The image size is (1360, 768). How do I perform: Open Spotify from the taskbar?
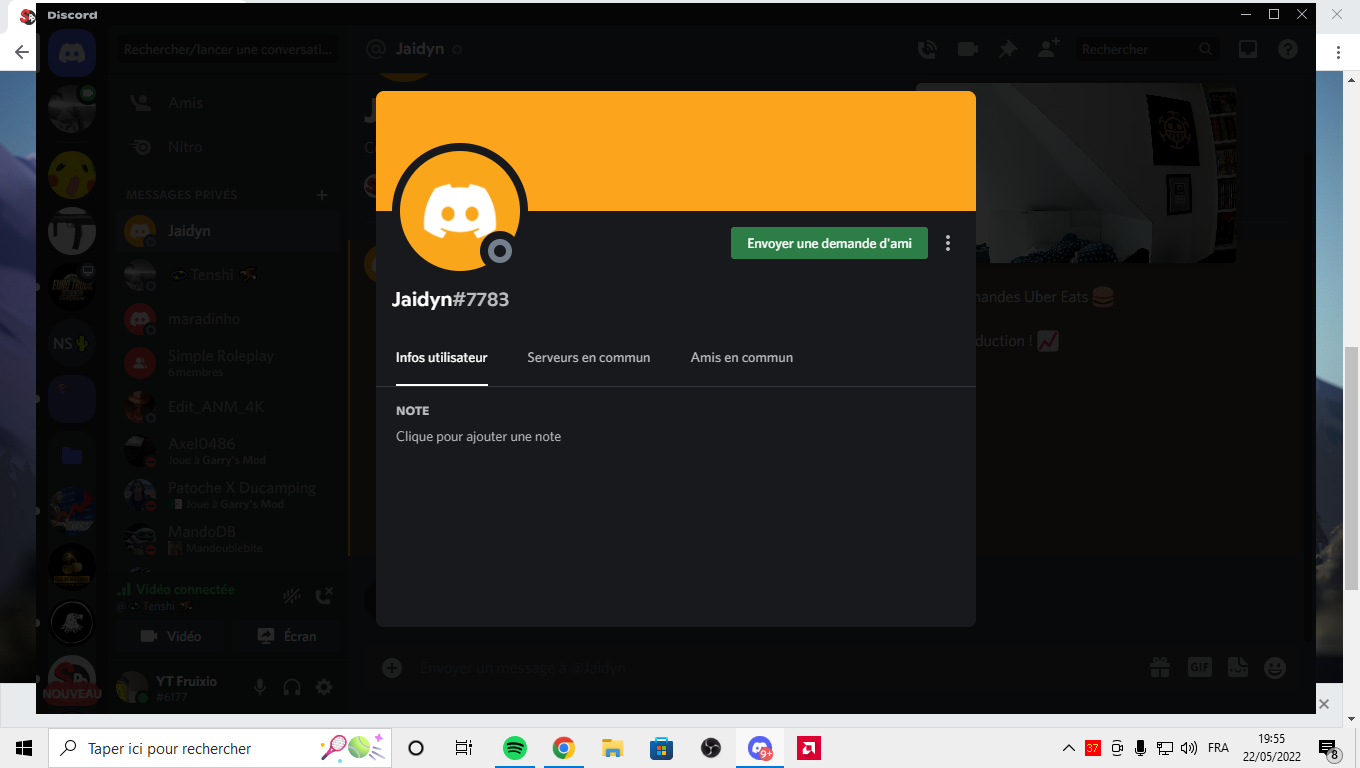click(x=515, y=748)
